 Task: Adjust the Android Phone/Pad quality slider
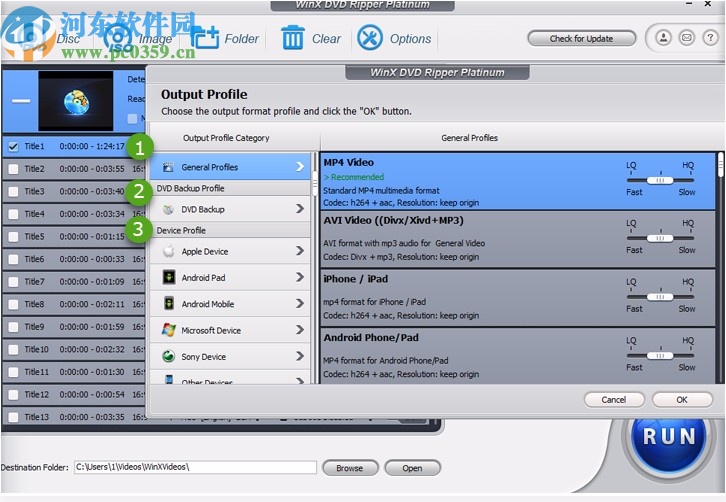pyautogui.click(x=660, y=356)
